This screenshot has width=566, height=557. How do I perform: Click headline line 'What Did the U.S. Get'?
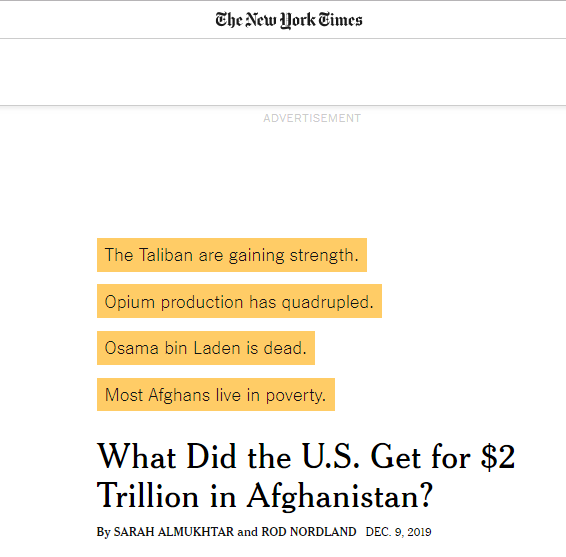click(258, 457)
